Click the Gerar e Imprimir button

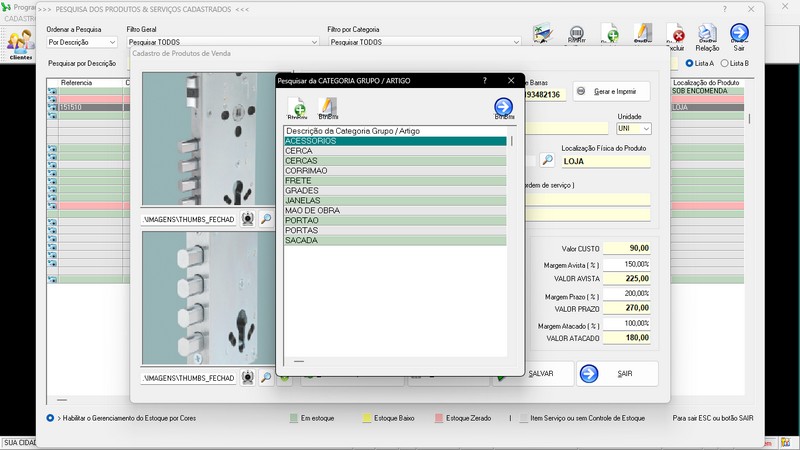coord(610,92)
